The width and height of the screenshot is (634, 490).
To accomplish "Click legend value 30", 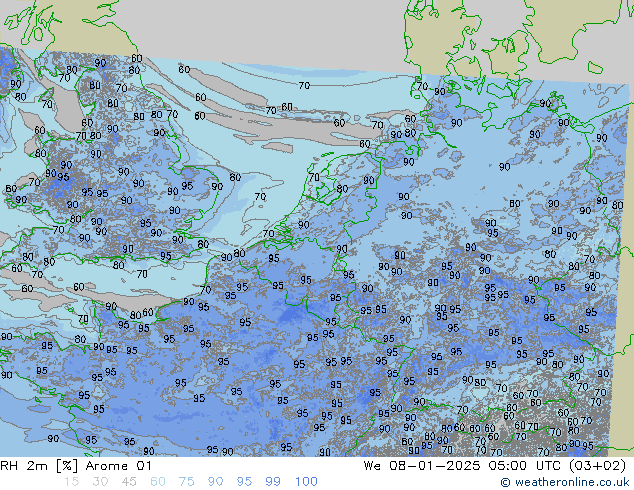I will point(100,482).
